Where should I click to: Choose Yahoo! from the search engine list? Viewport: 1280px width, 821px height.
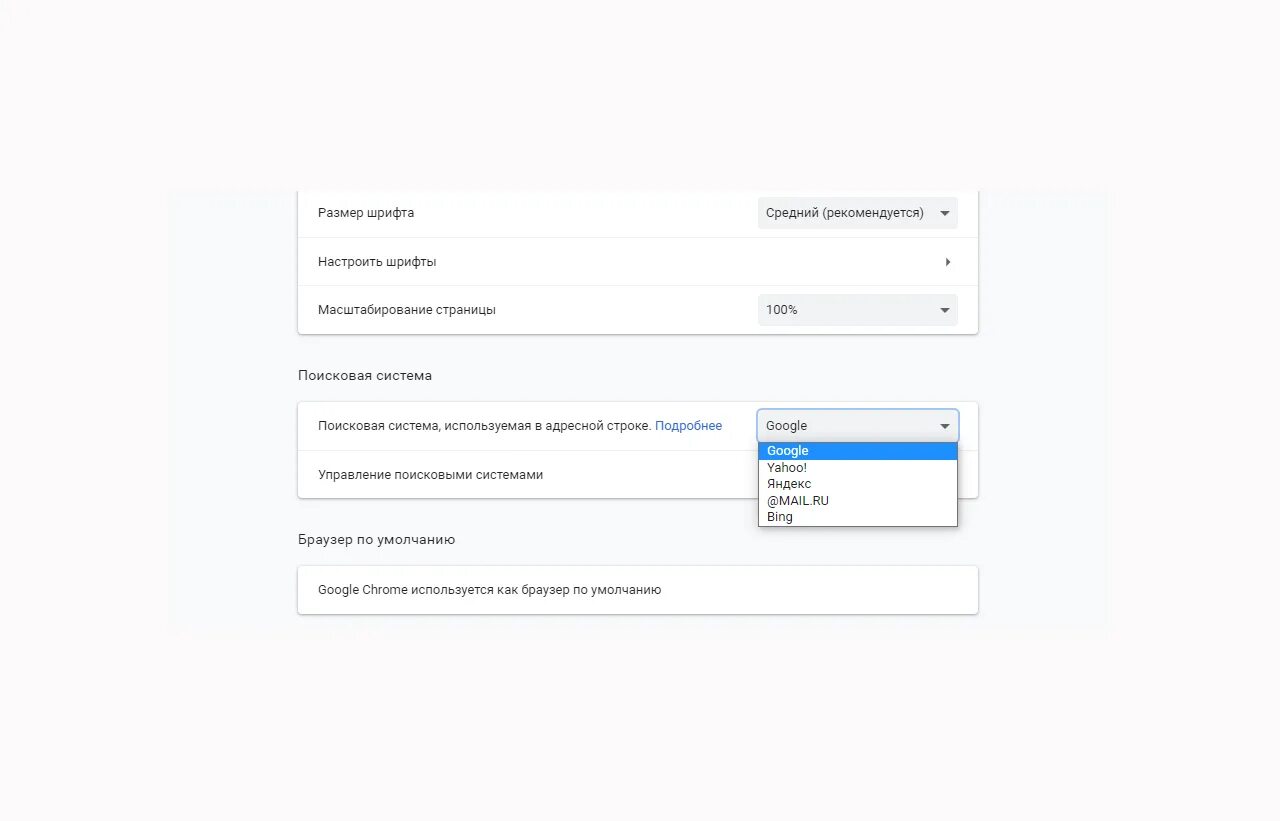pos(857,467)
